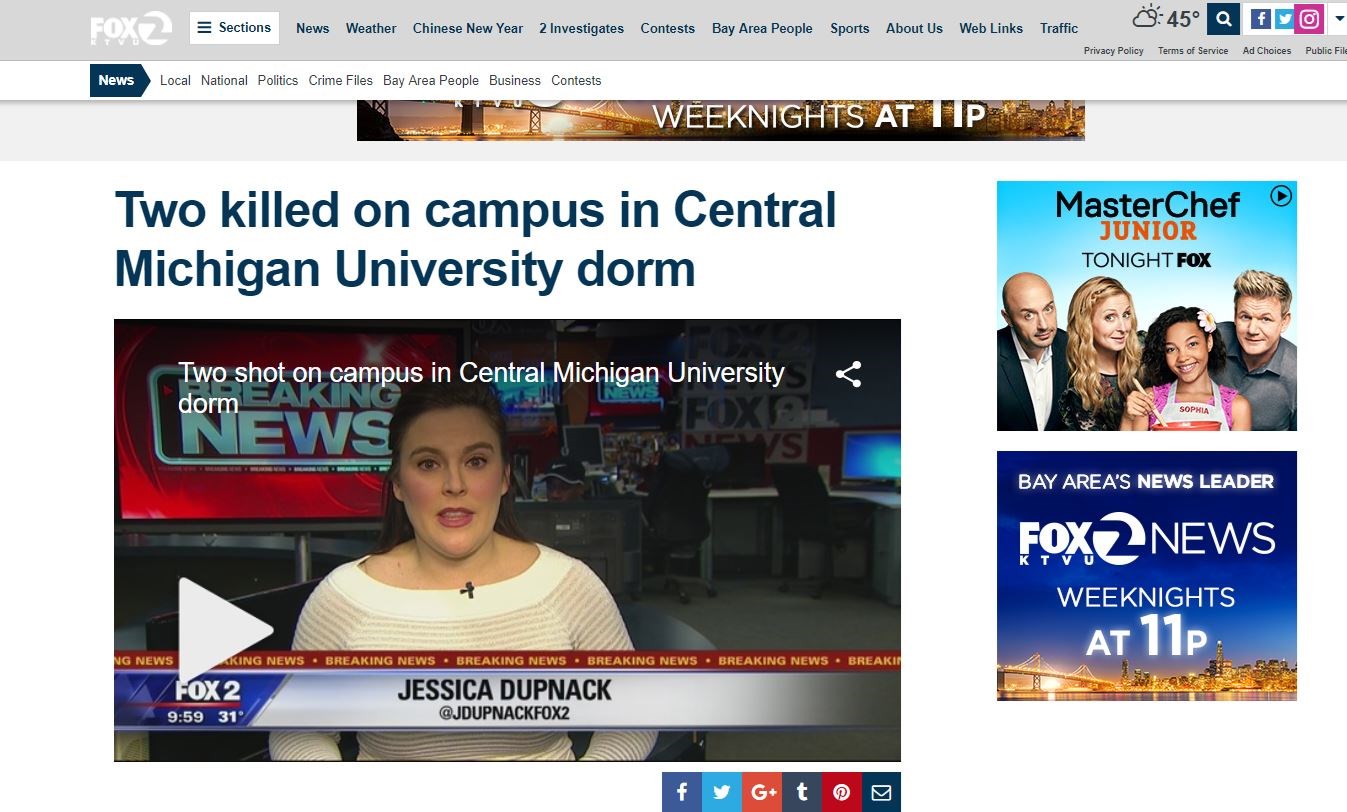This screenshot has width=1347, height=812.
Task: Click the video share icon
Action: click(x=848, y=374)
